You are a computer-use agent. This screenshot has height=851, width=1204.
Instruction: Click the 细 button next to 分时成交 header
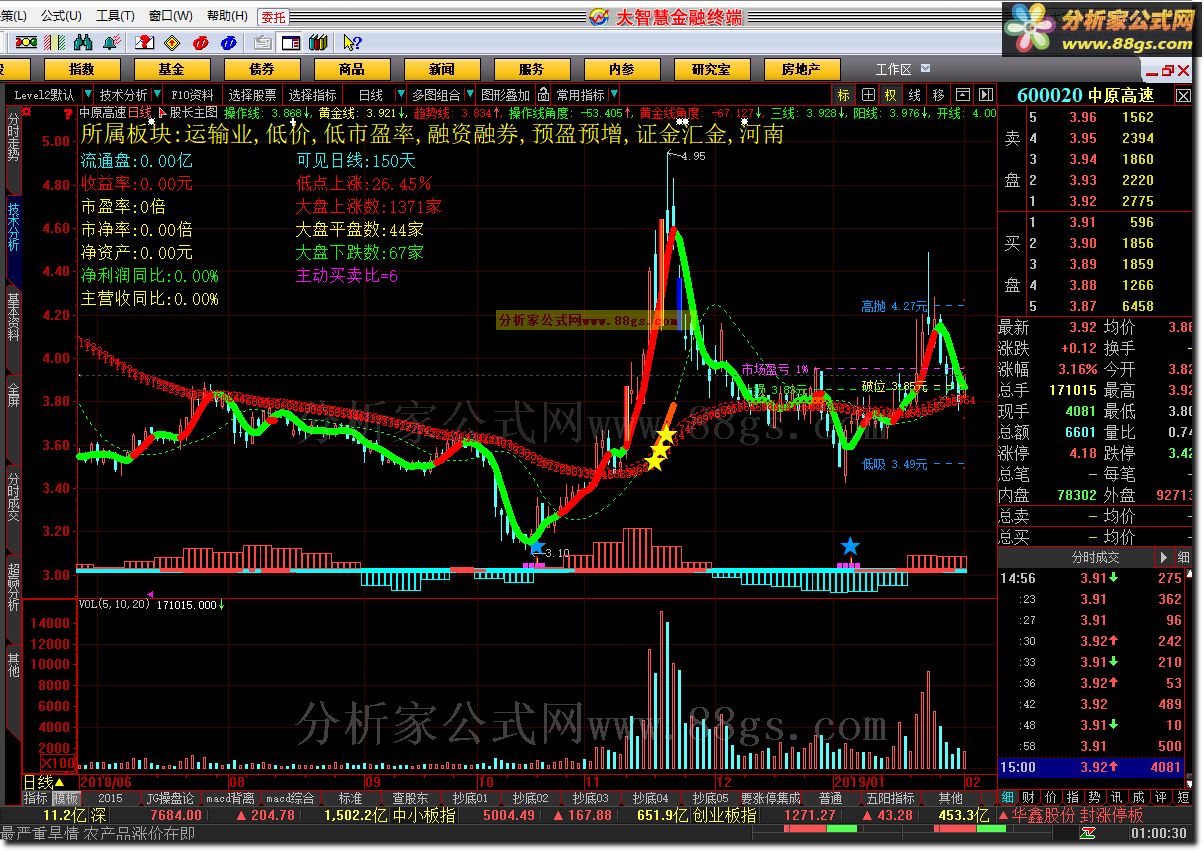[x=1183, y=557]
